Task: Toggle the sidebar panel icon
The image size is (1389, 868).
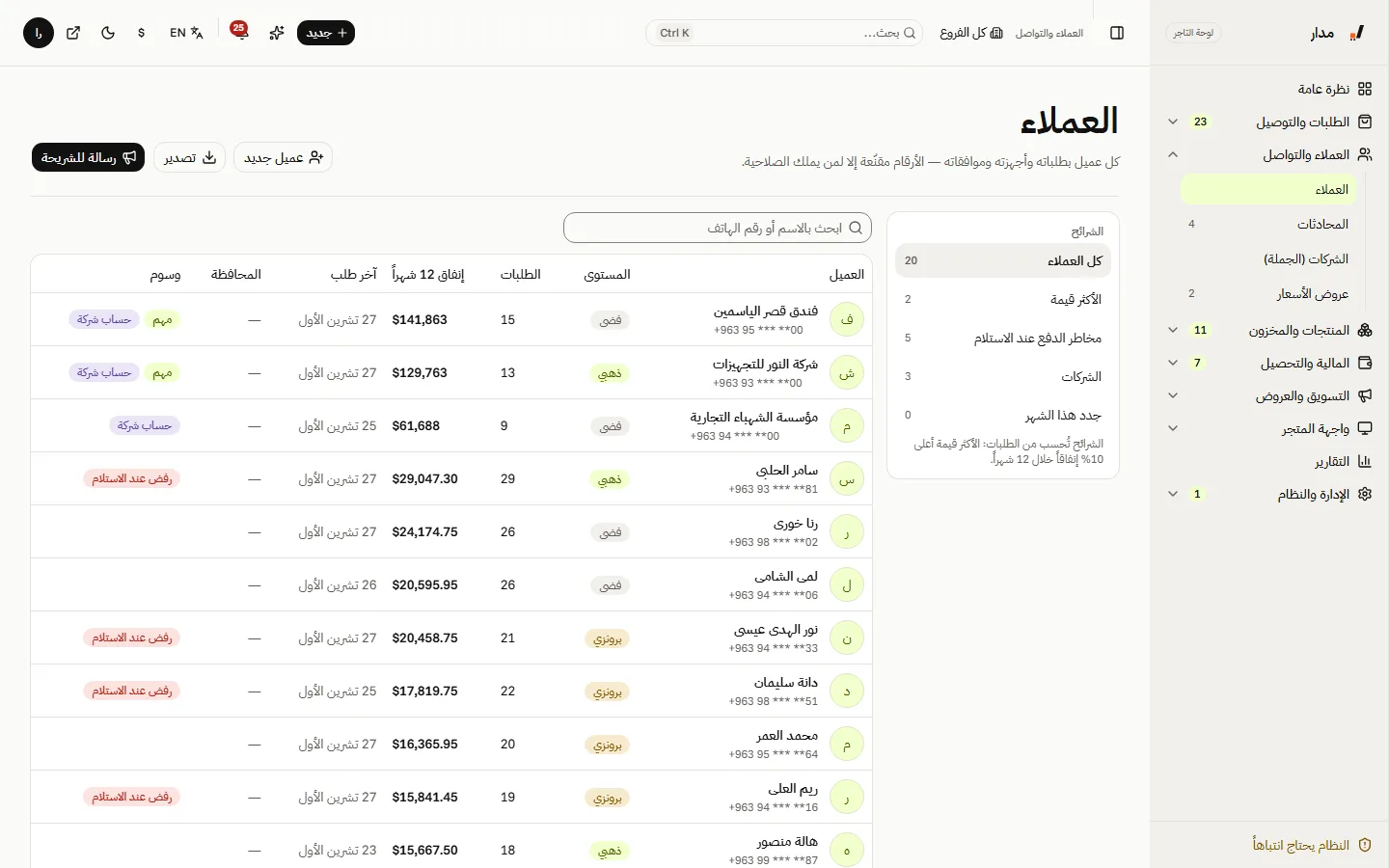Action: (x=1117, y=33)
